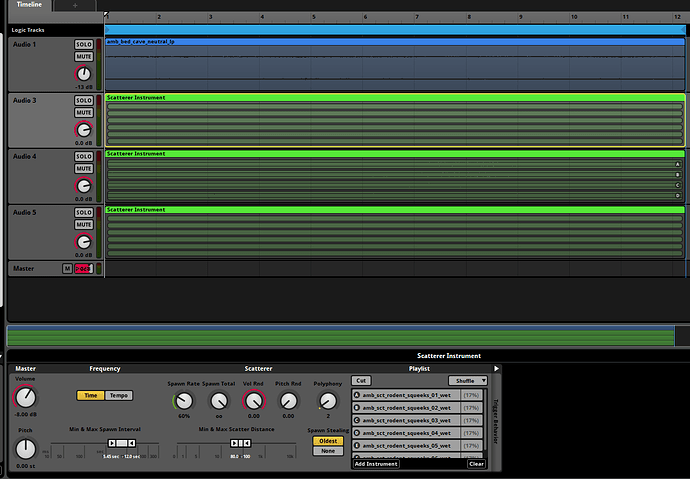The image size is (690, 479).
Task: Click the Audio 5 track volume knob
Action: [x=84, y=242]
